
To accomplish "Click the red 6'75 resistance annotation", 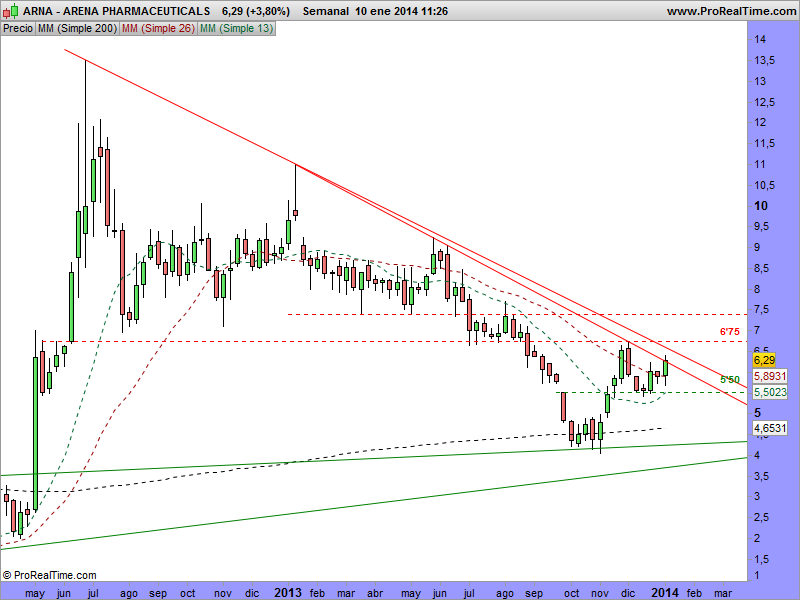I will (730, 332).
